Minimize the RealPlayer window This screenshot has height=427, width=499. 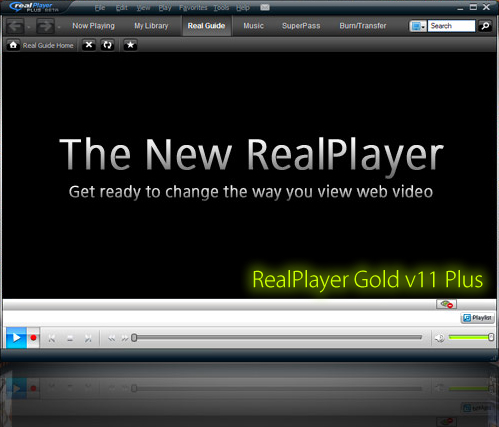point(460,7)
